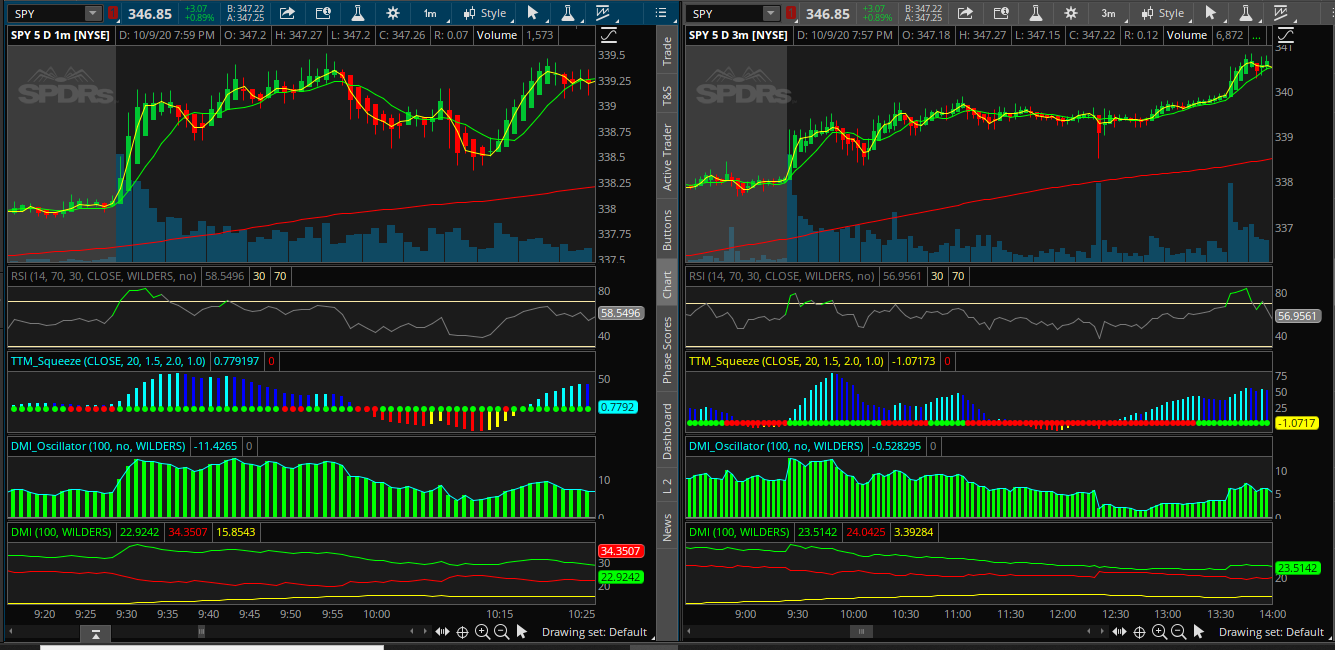
Task: Click the left chart's horizontal scrollbar thumb
Action: tap(201, 632)
